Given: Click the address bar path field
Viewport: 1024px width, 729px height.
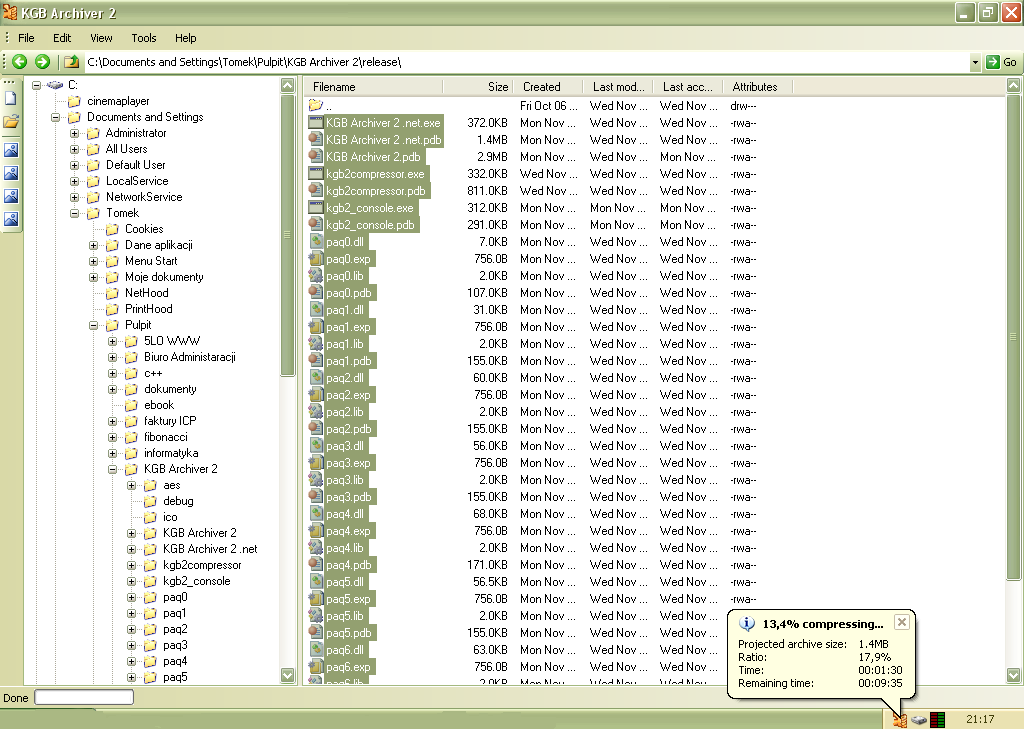Looking at the screenshot, I should click(x=526, y=62).
